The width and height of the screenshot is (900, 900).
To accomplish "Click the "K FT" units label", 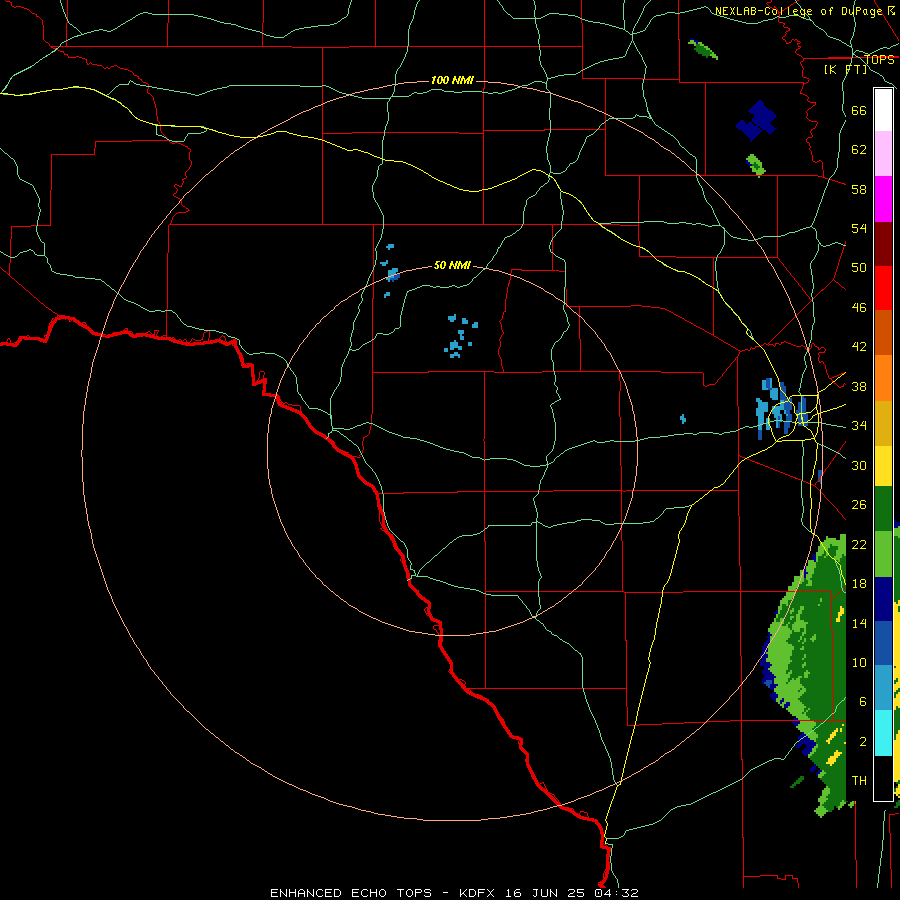I will [x=845, y=69].
